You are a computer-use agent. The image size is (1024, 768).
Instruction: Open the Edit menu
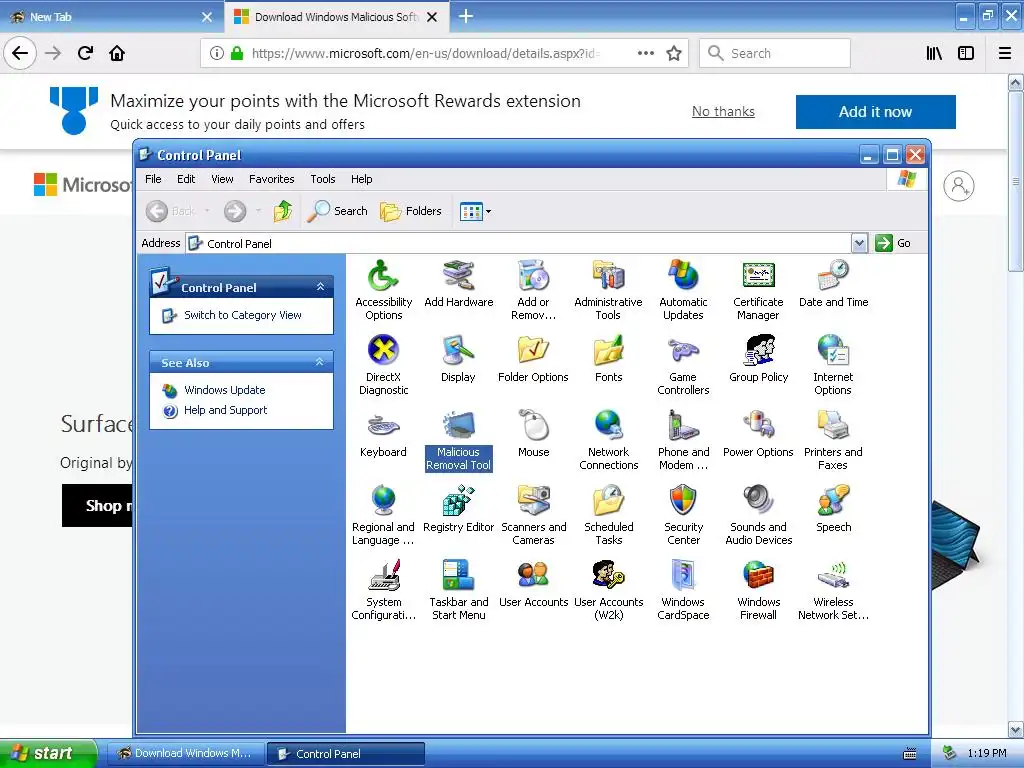(186, 179)
